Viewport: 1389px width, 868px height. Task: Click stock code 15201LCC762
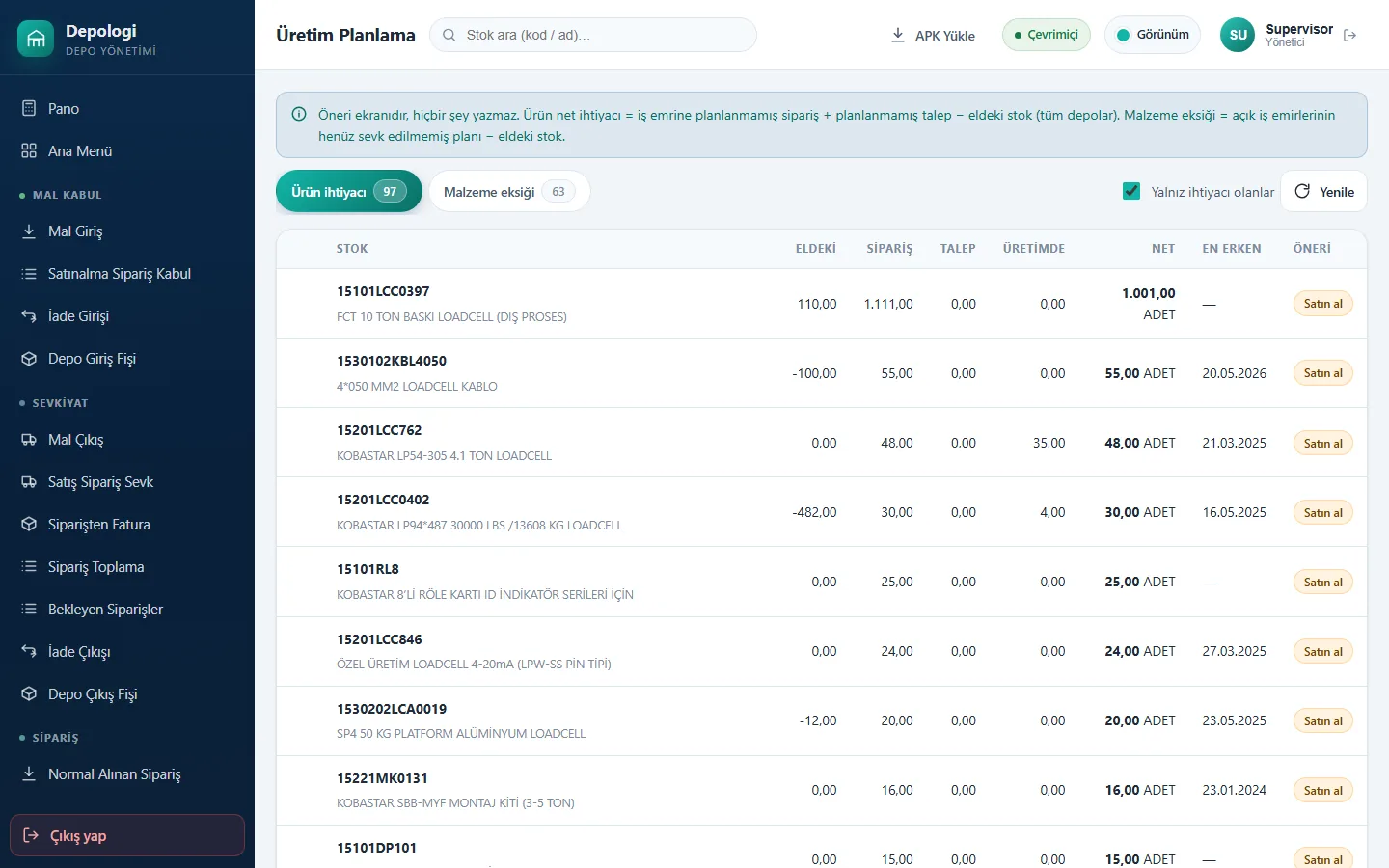coord(379,430)
